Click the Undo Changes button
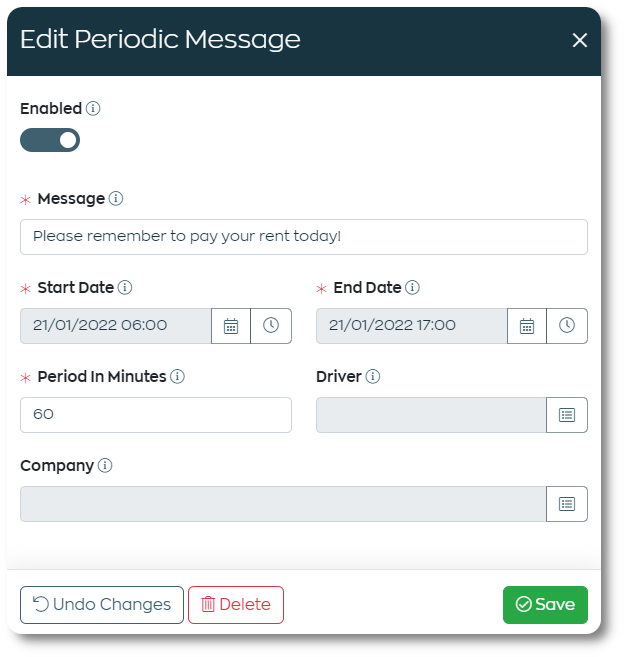This screenshot has width=624, height=657. tap(102, 605)
